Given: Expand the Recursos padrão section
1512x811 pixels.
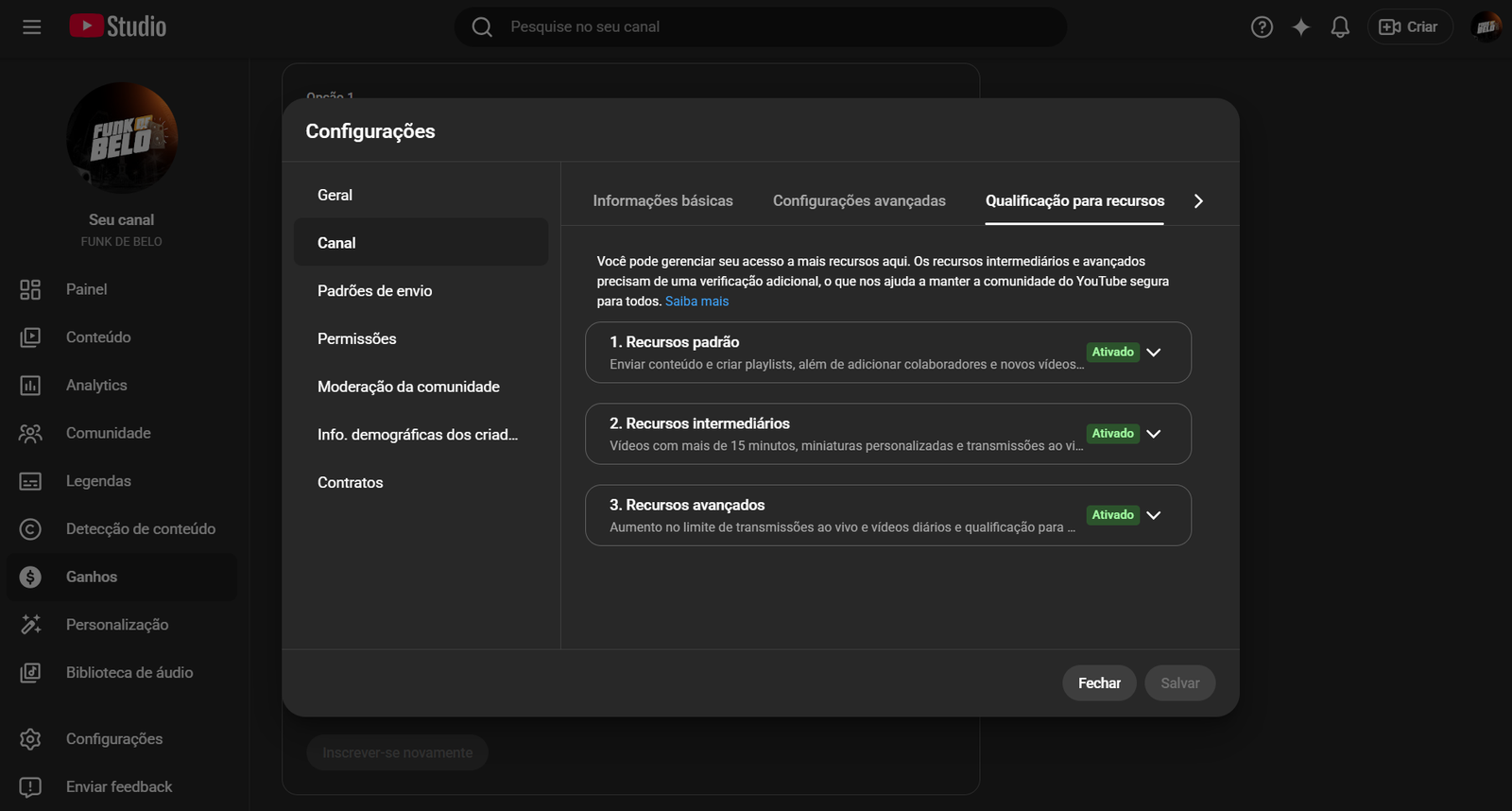Looking at the screenshot, I should pyautogui.click(x=1153, y=353).
